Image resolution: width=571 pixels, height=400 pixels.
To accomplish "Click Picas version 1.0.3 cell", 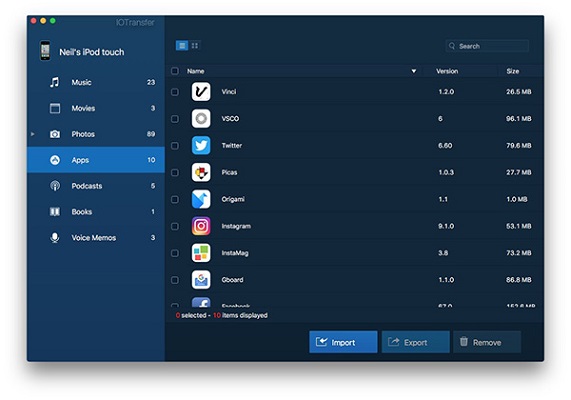I will (446, 172).
